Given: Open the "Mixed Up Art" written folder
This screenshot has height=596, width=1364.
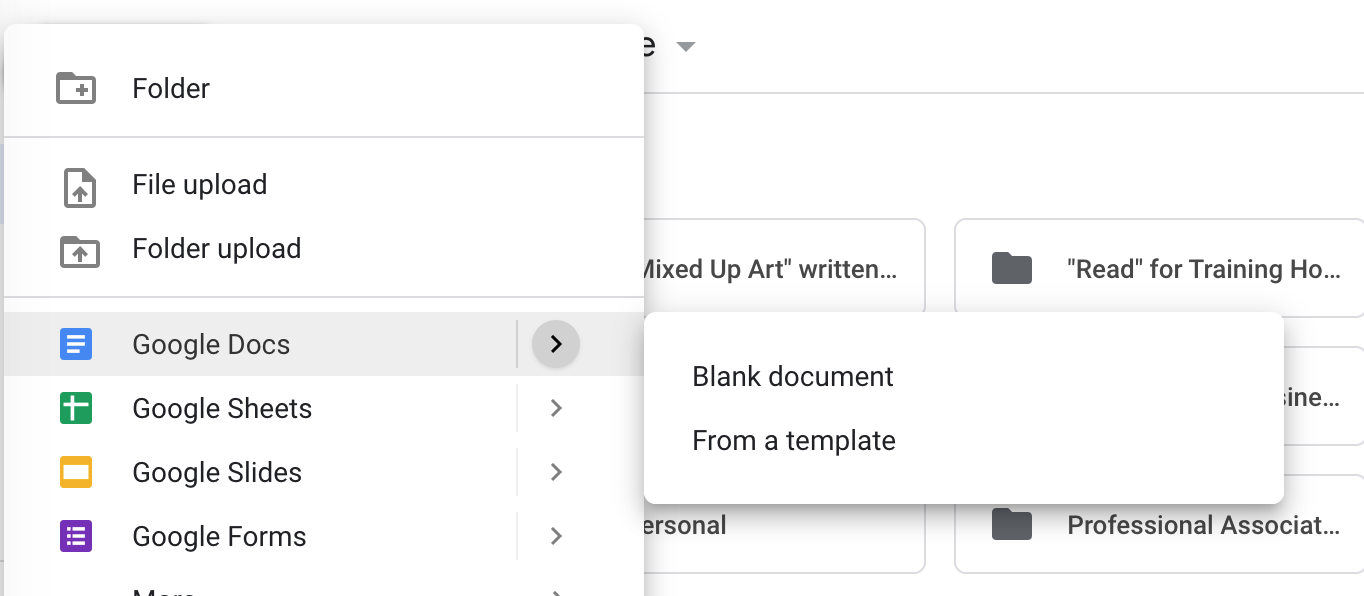Looking at the screenshot, I should 770,268.
